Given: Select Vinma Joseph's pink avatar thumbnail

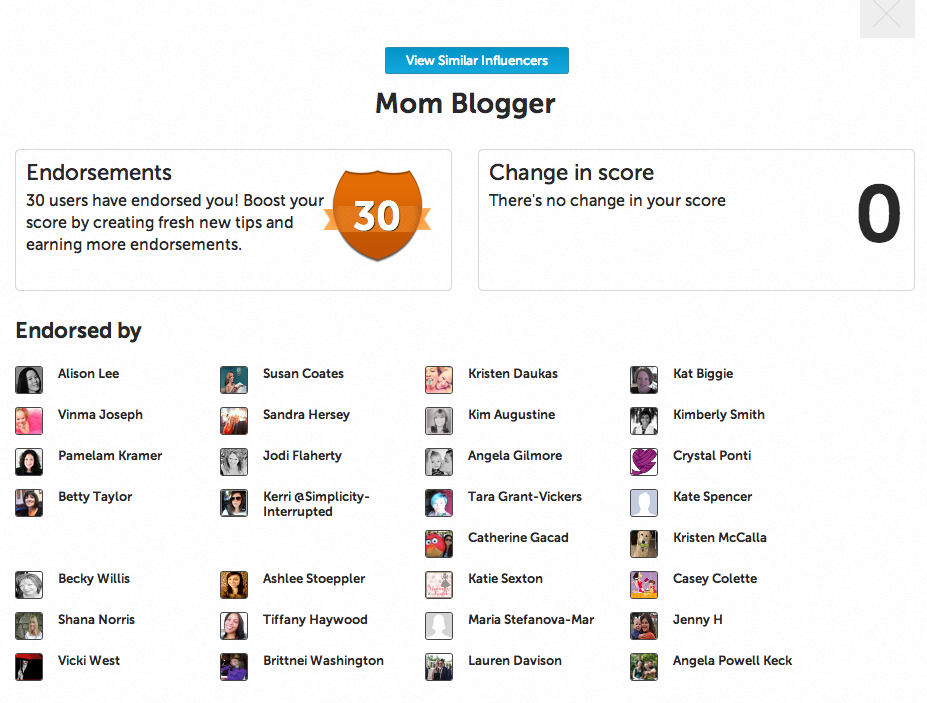Looking at the screenshot, I should [29, 421].
